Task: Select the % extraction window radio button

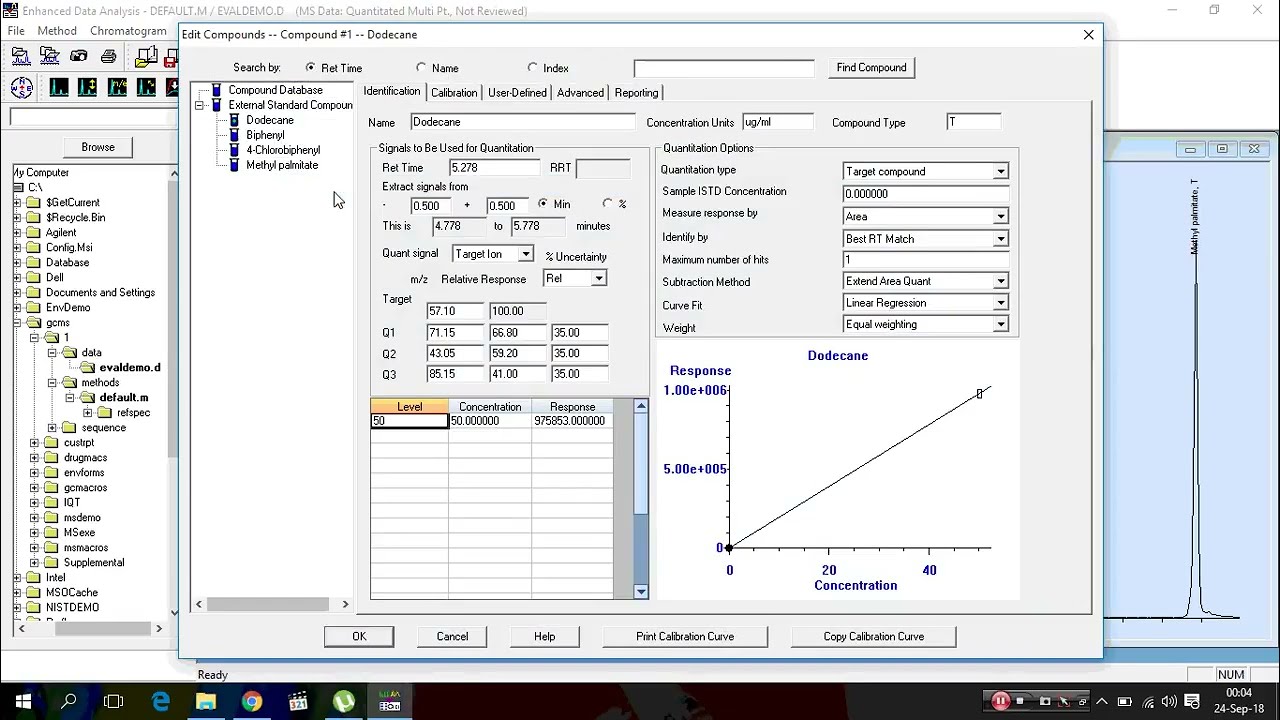Action: pos(608,204)
